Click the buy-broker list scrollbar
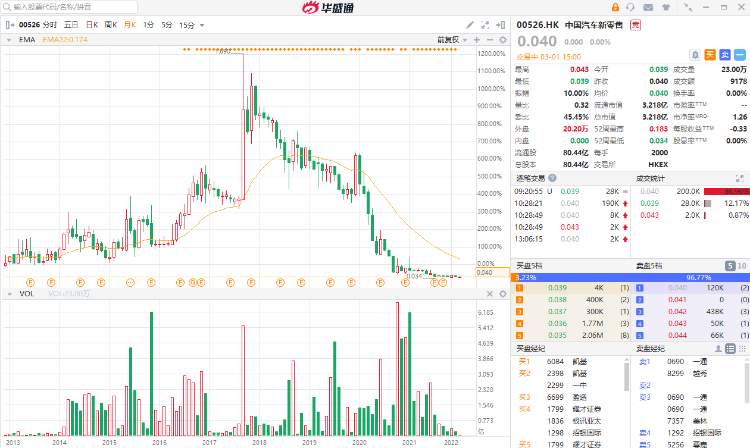Screen dimensions: 750x448 pos(626,375)
